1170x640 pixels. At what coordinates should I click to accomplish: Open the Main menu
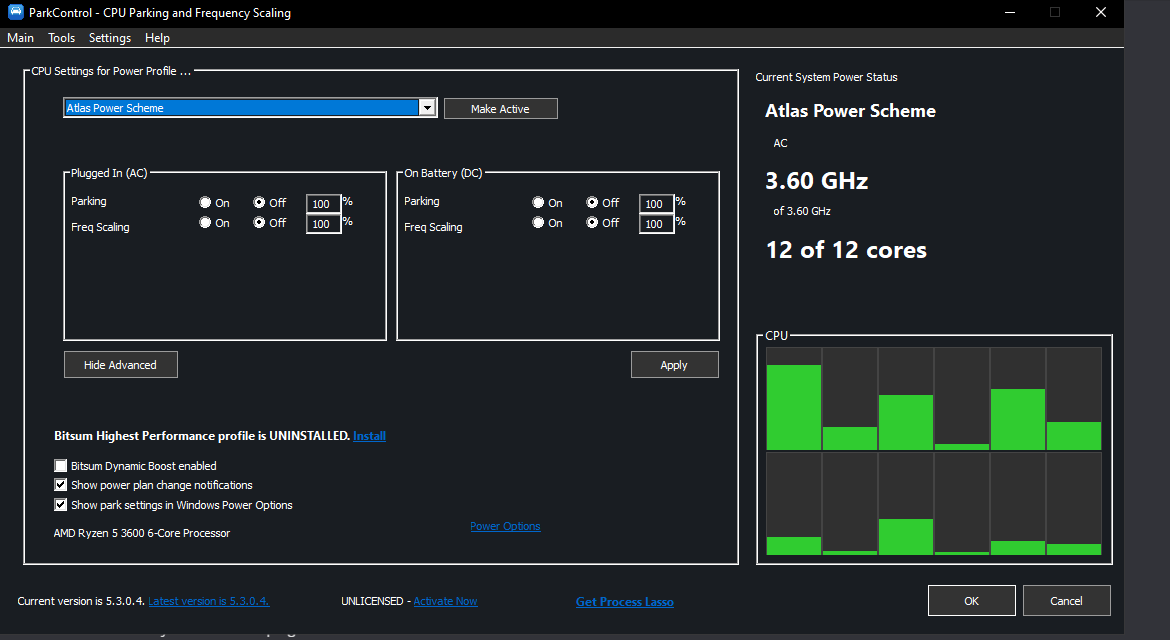[x=21, y=38]
